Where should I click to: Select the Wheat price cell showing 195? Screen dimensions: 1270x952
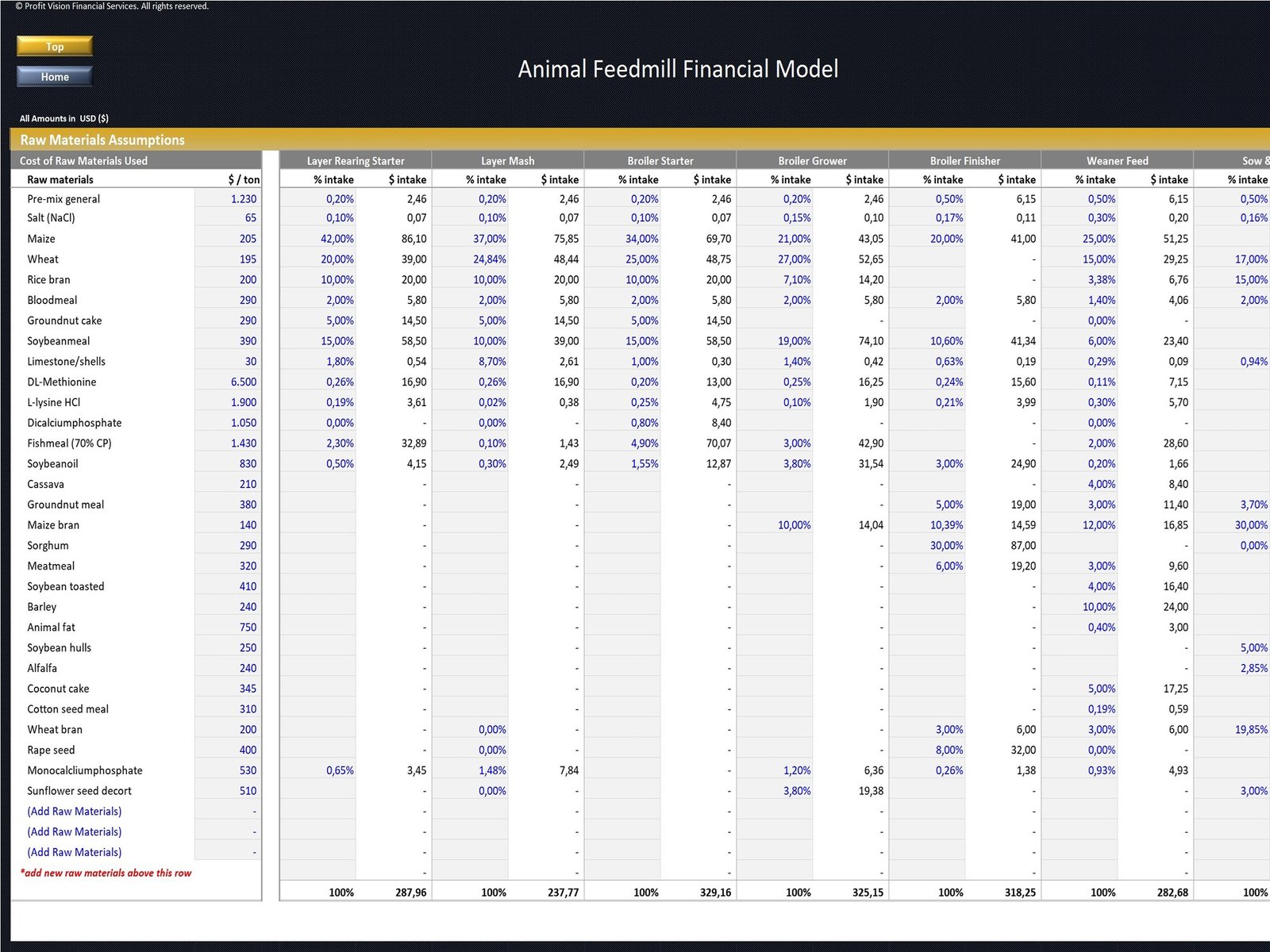246,259
